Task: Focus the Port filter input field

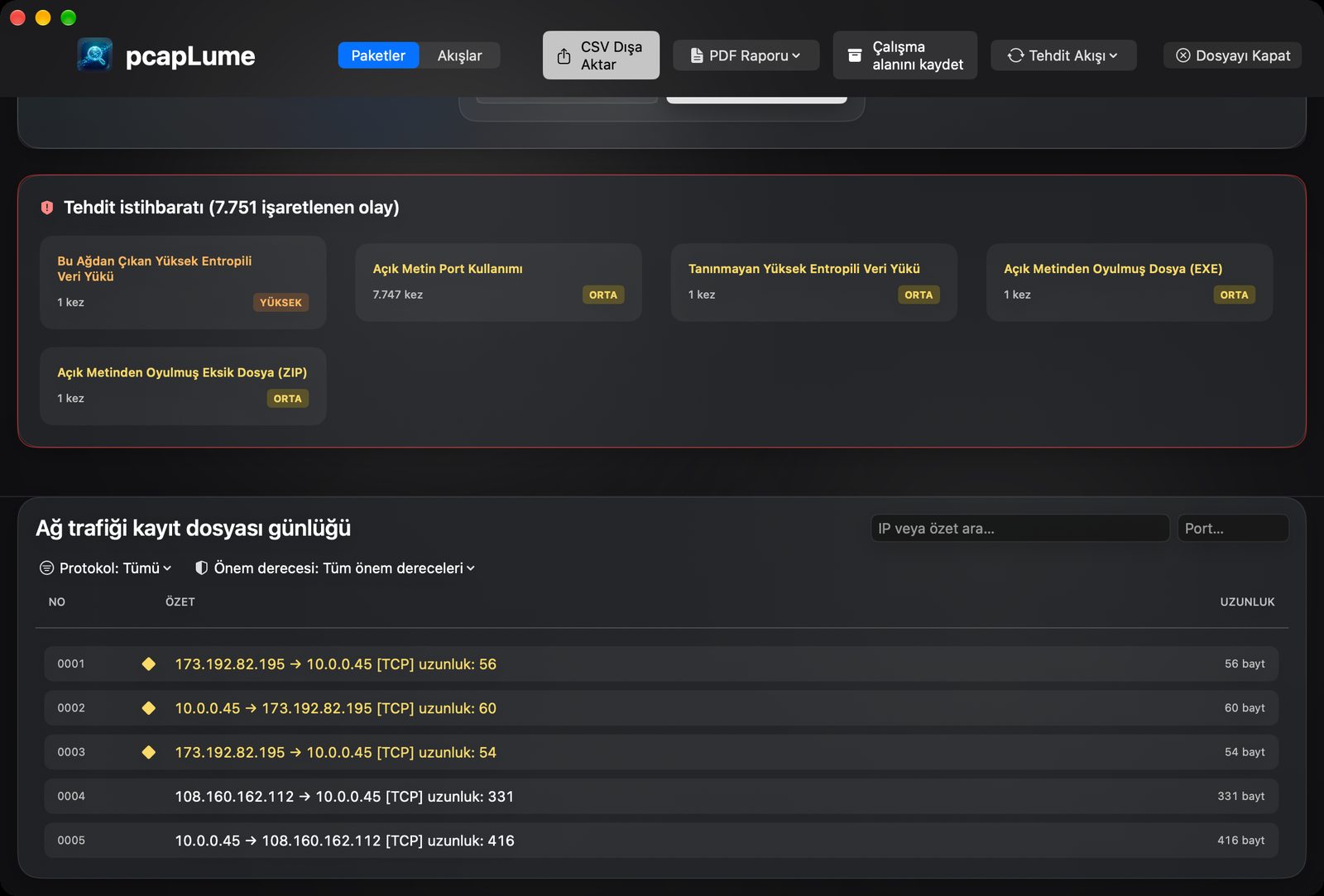Action: [1233, 529]
